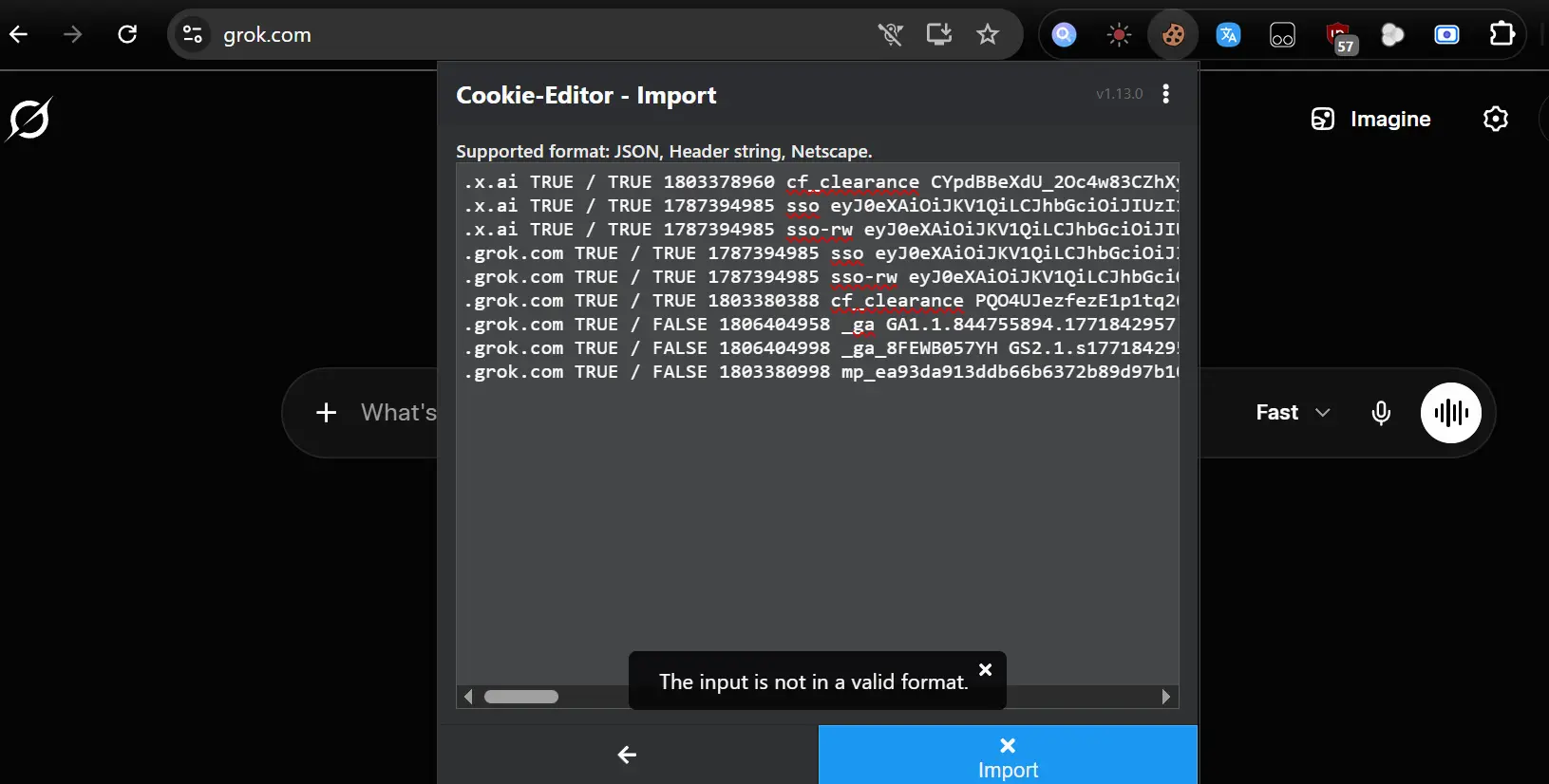Open the red shield extension with 57 badge
The width and height of the screenshot is (1549, 784).
click(1339, 37)
